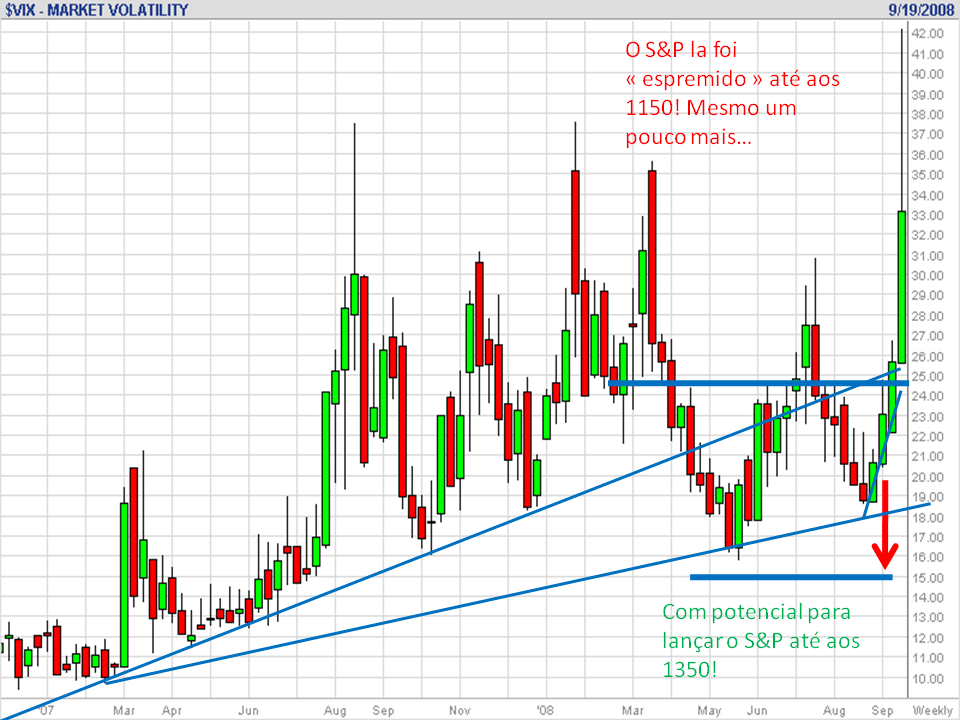This screenshot has height=720, width=960.
Task: Click the green text '1350!'
Action: [689, 669]
